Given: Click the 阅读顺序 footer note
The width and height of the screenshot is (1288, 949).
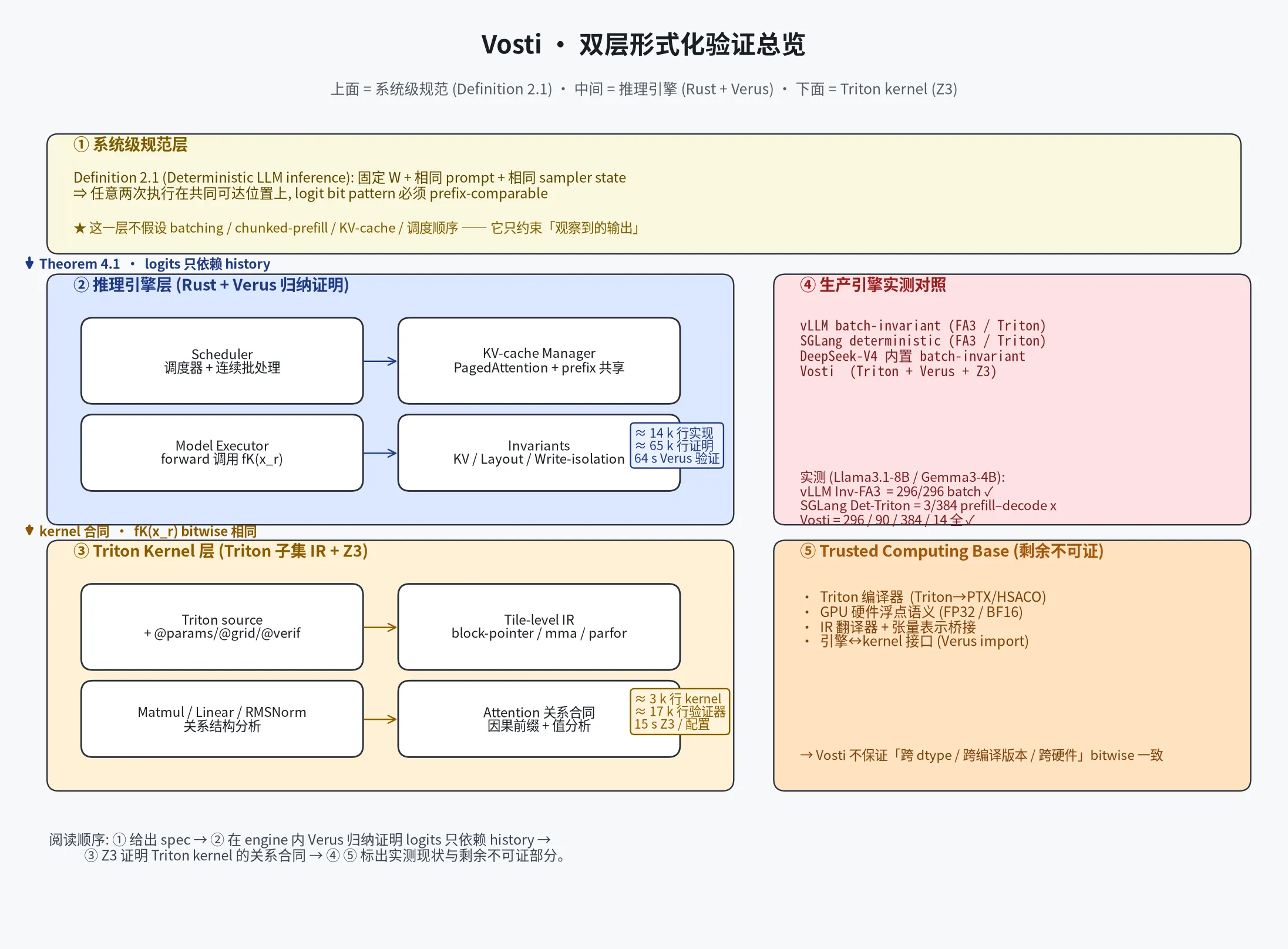Looking at the screenshot, I should (308, 848).
